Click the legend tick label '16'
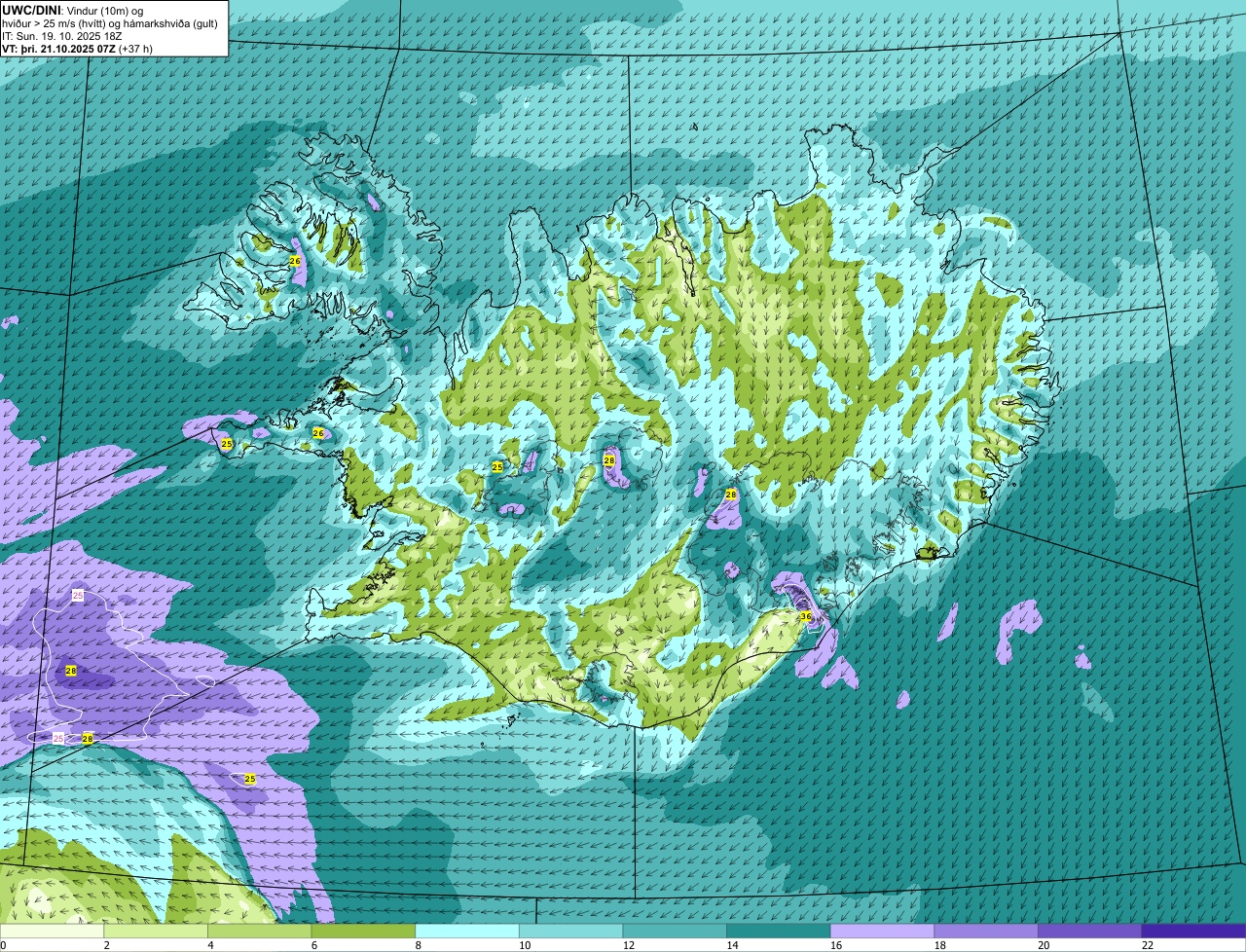Viewport: 1246px width, 952px height. tap(836, 945)
